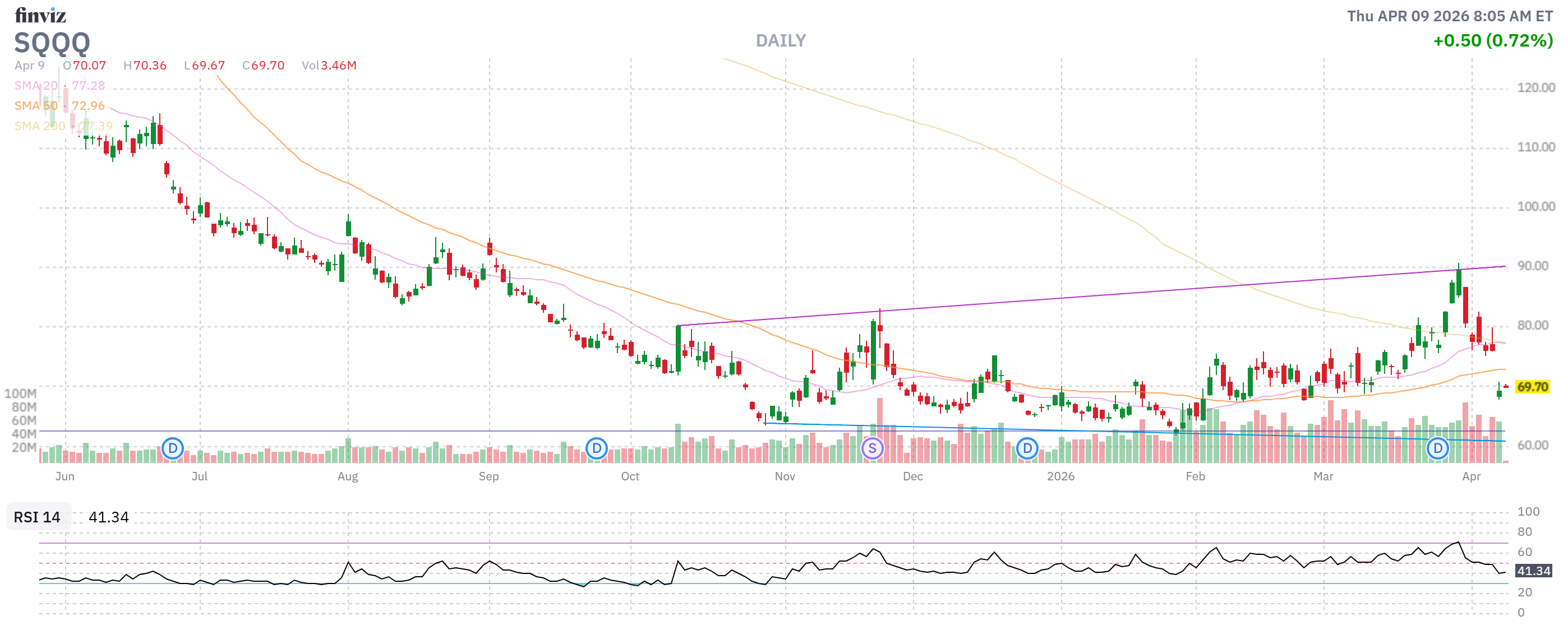Click the dark 41.34 RSI value tag
The height and width of the screenshot is (630, 1568).
click(1533, 571)
